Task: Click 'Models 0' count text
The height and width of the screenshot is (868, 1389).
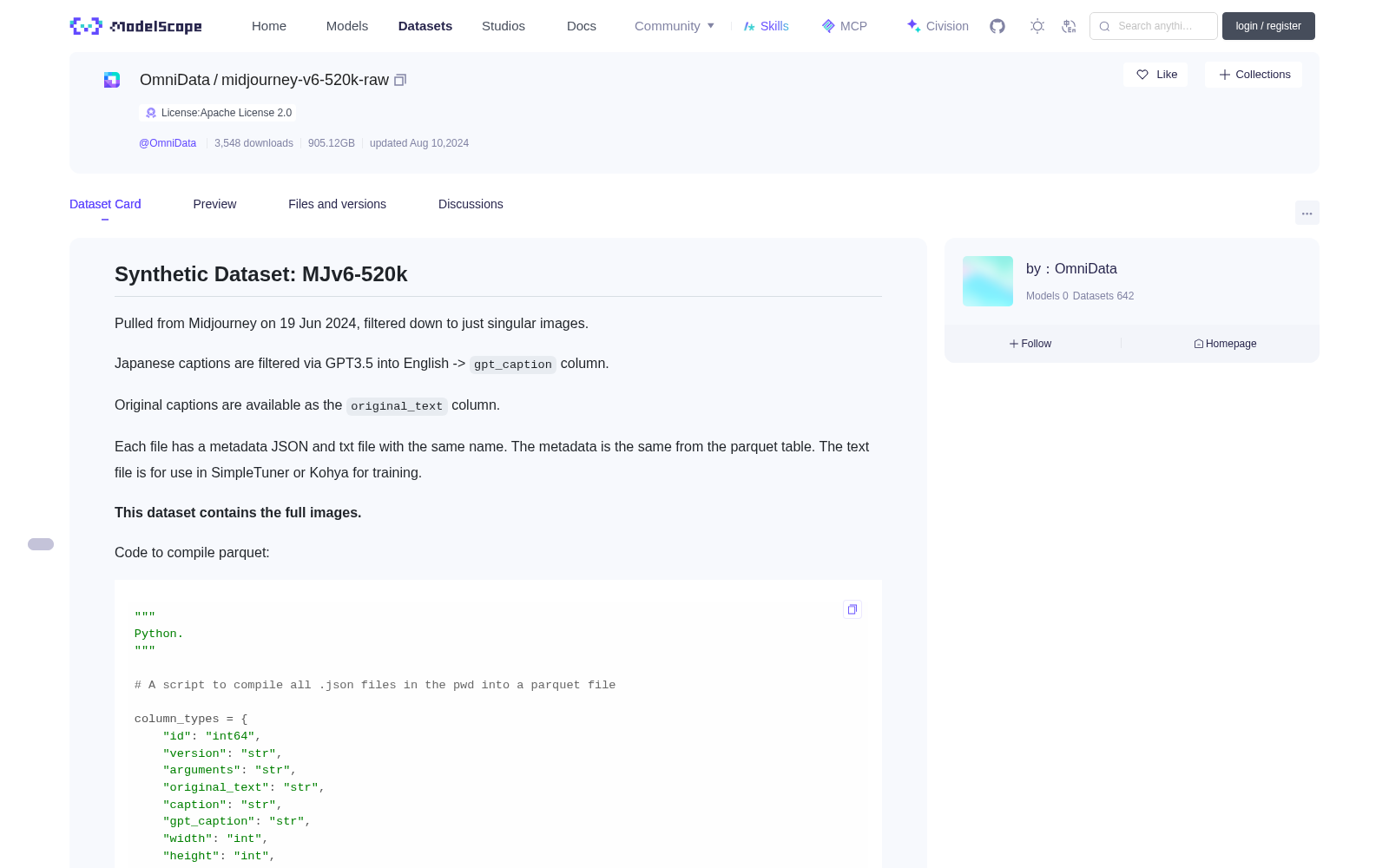Action: [x=1047, y=296]
